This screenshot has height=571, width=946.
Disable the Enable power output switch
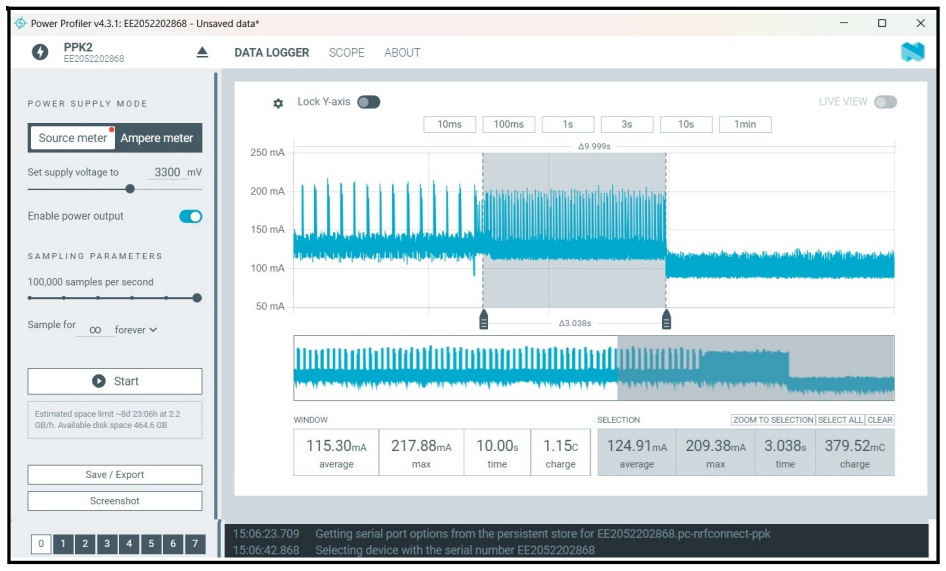point(191,216)
